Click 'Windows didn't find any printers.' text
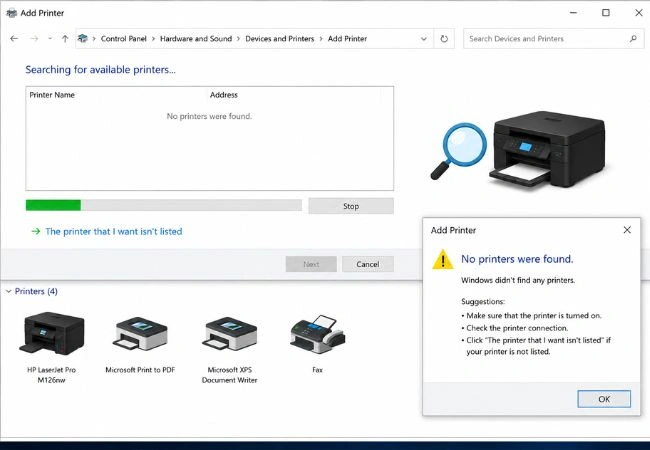Screen dimensions: 650x450 [x=518, y=280]
